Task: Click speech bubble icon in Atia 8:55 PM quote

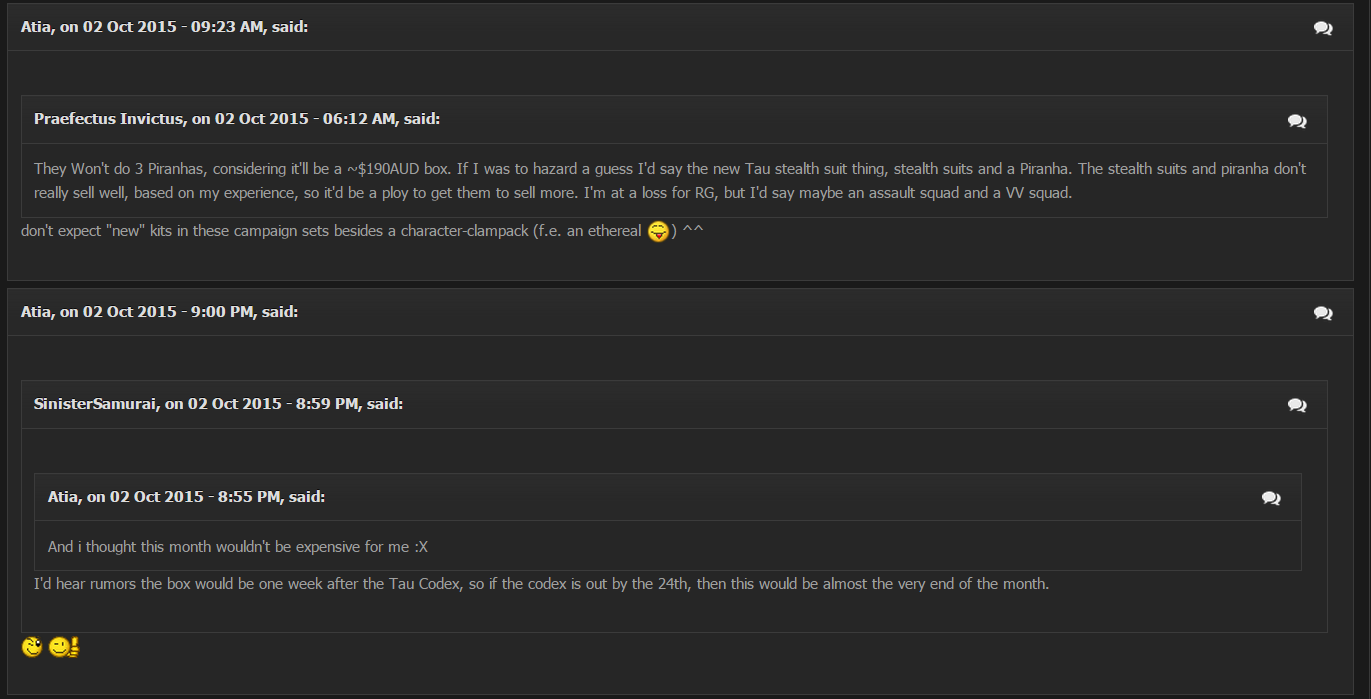Action: coord(1271,498)
